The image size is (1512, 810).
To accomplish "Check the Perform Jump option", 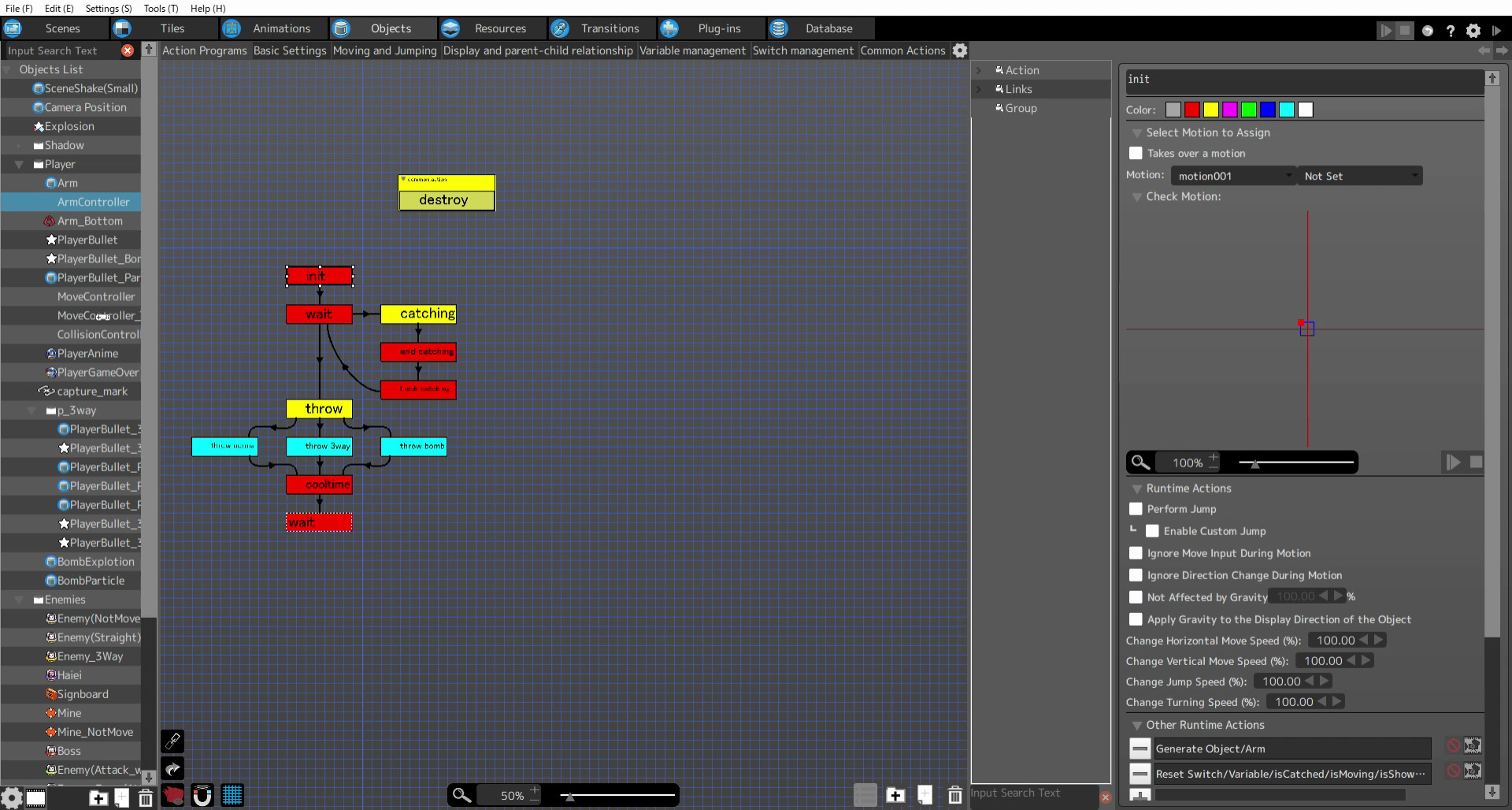I will [x=1136, y=509].
